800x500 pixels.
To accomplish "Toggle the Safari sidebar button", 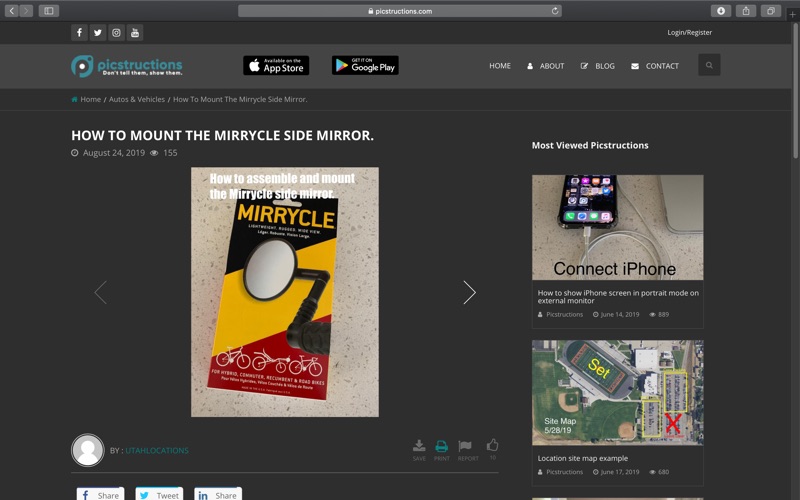I will (x=48, y=11).
